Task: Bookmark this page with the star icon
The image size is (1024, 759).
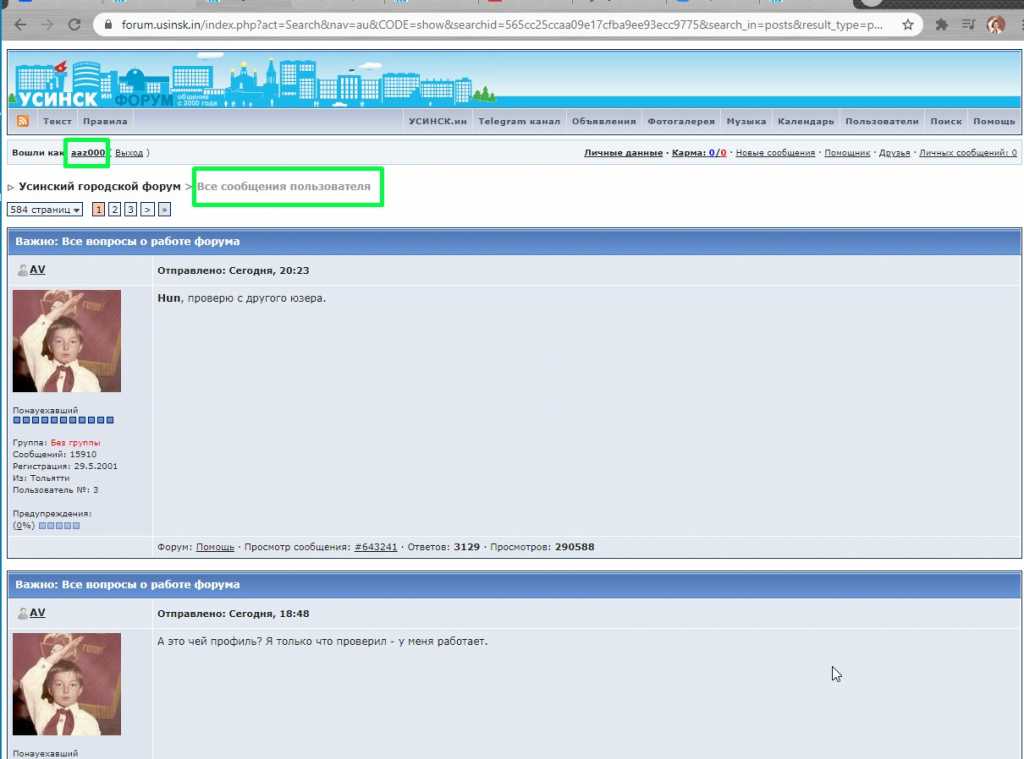Action: click(907, 24)
